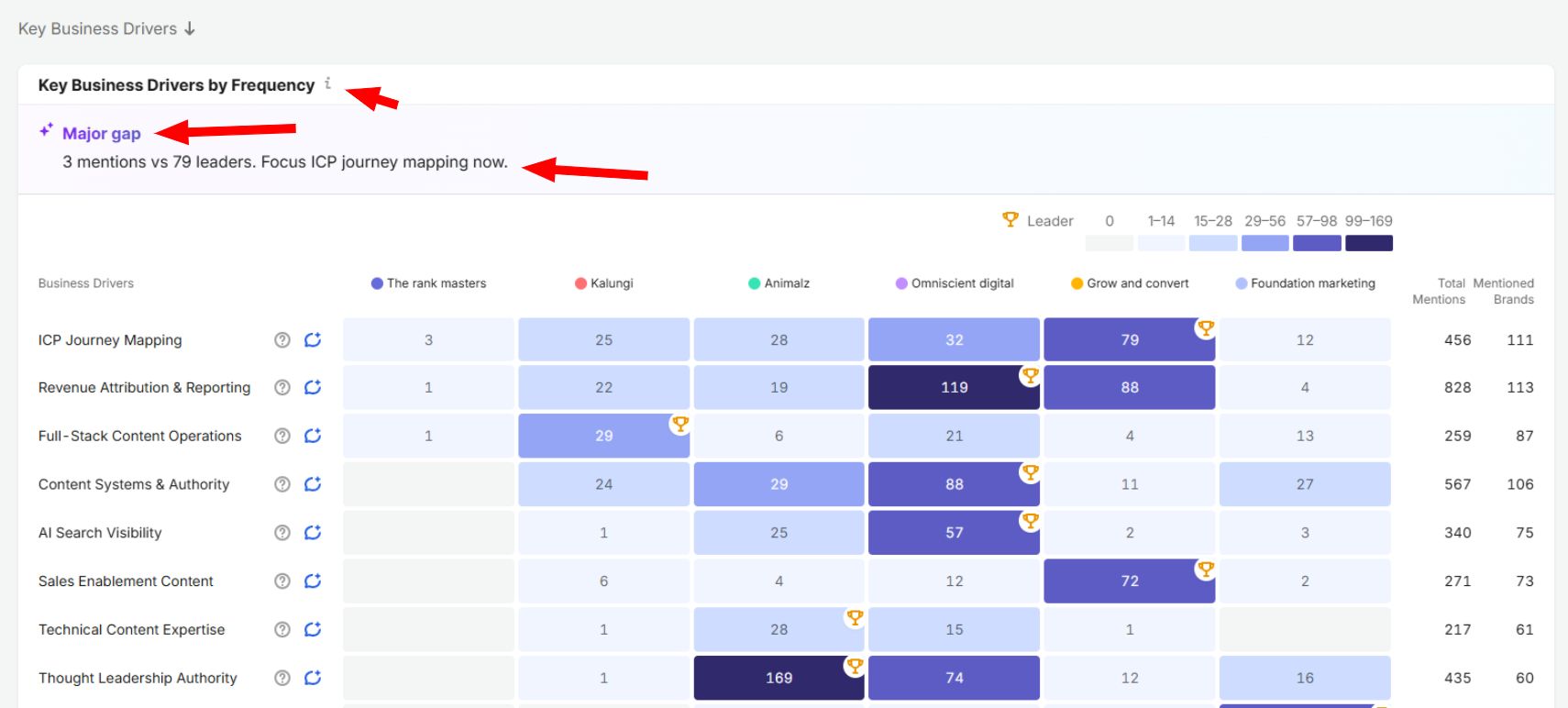Click the Major gap insight link
The height and width of the screenshot is (708, 1568).
pyautogui.click(x=101, y=133)
